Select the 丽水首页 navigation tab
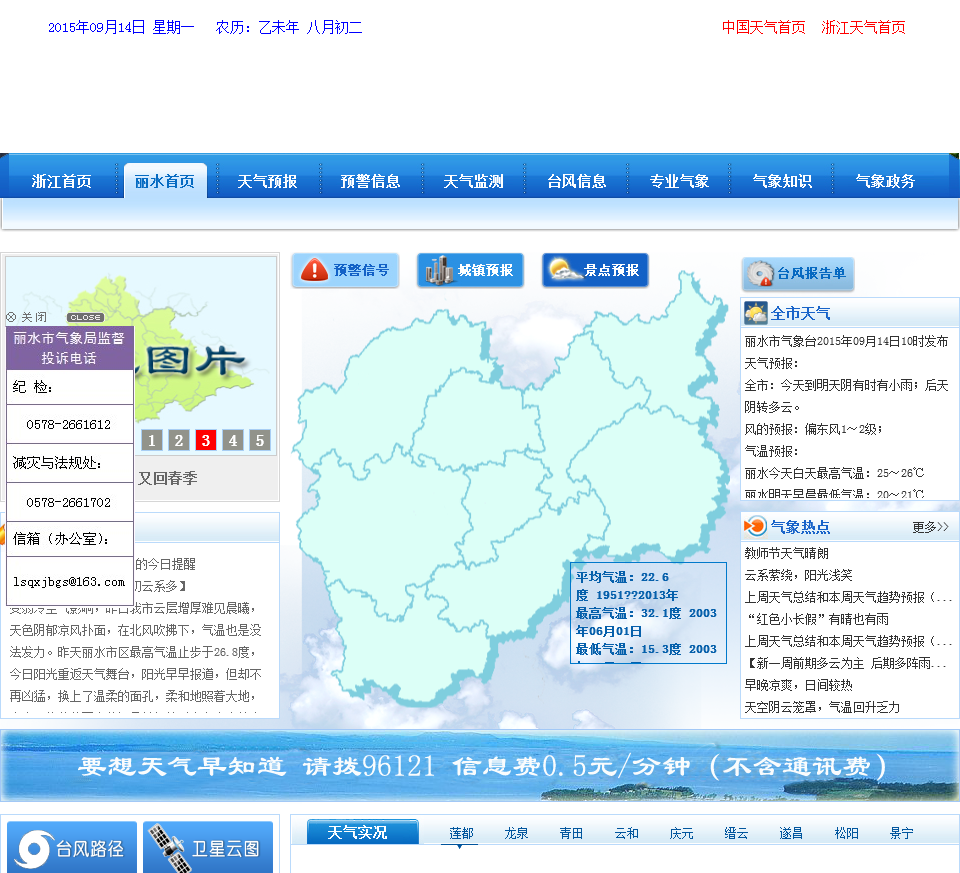This screenshot has height=873, width=960. 165,181
